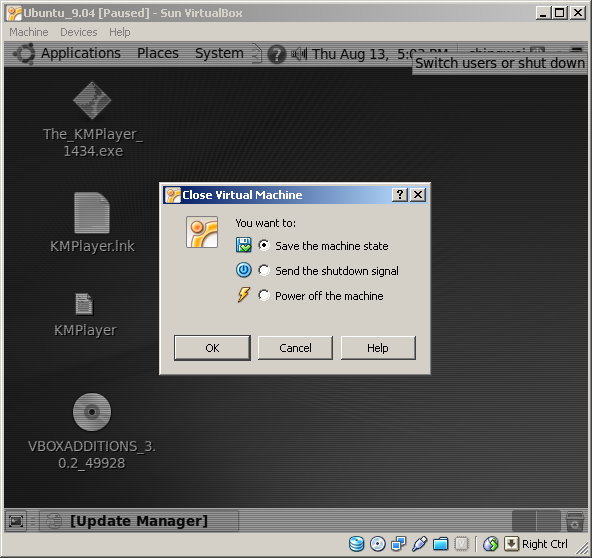Screen dimensions: 592x558
Task: Maximize the VirtualBox window
Action: [559, 13]
